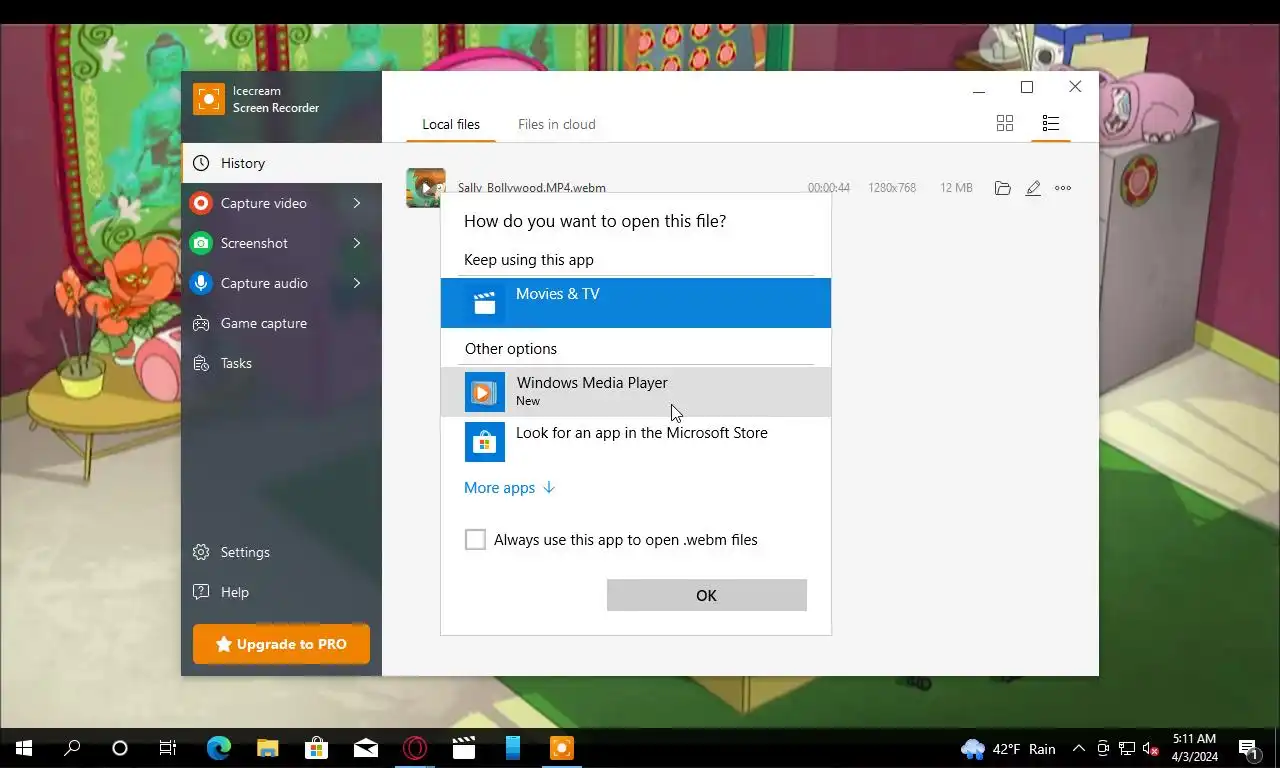Switch to list view layout
The height and width of the screenshot is (768, 1280).
point(1050,123)
